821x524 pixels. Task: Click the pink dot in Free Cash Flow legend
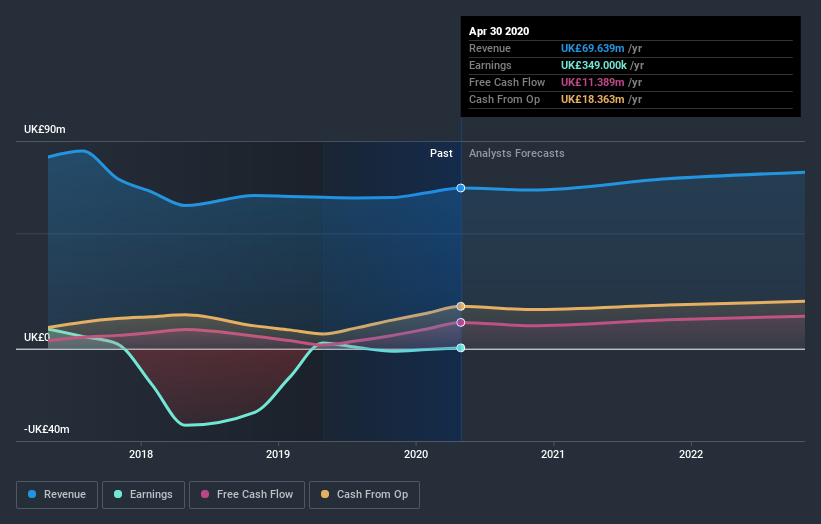point(205,494)
